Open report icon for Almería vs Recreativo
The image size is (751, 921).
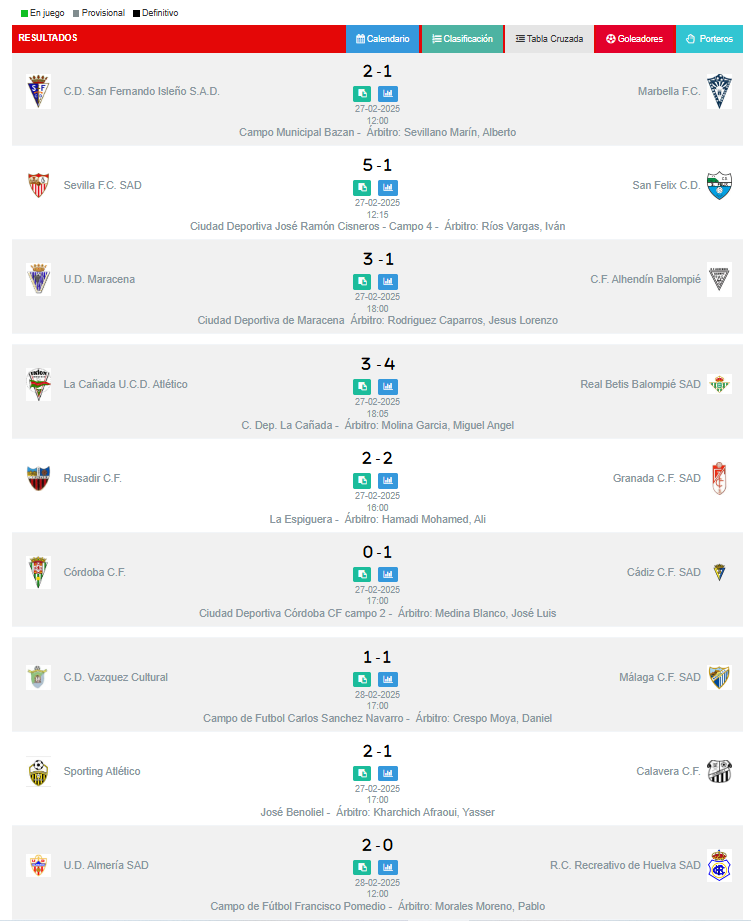362,867
